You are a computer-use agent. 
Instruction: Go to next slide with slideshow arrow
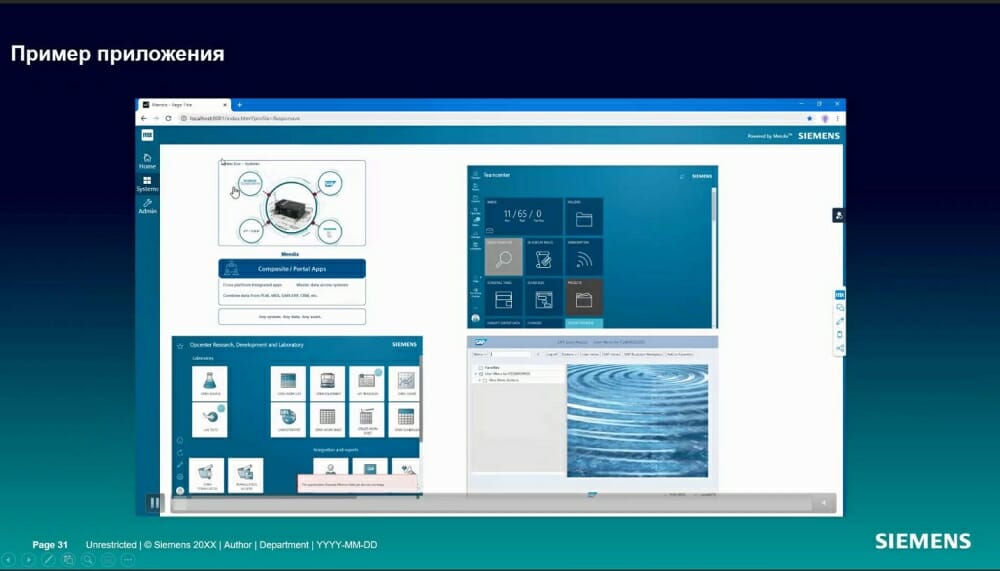[28, 560]
